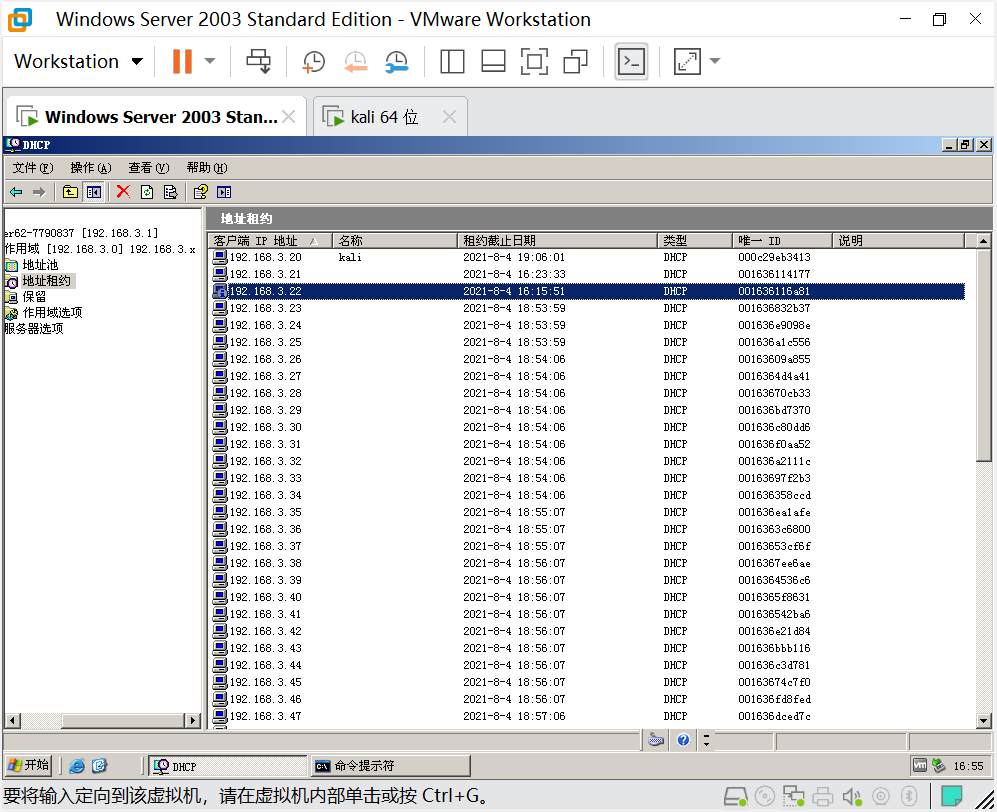Viewport: 997px width, 812px height.
Task: Sort by 类型 column header
Action: point(695,241)
